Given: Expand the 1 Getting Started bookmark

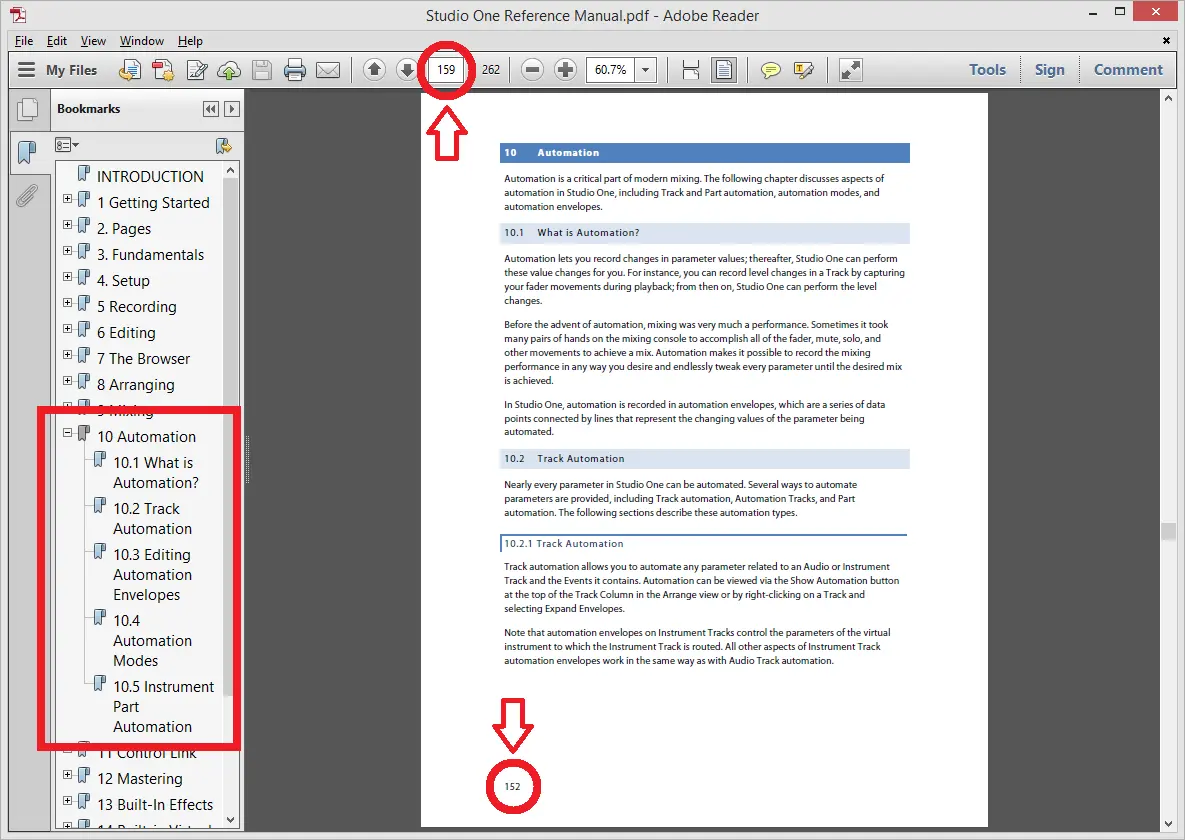Looking at the screenshot, I should pos(67,199).
